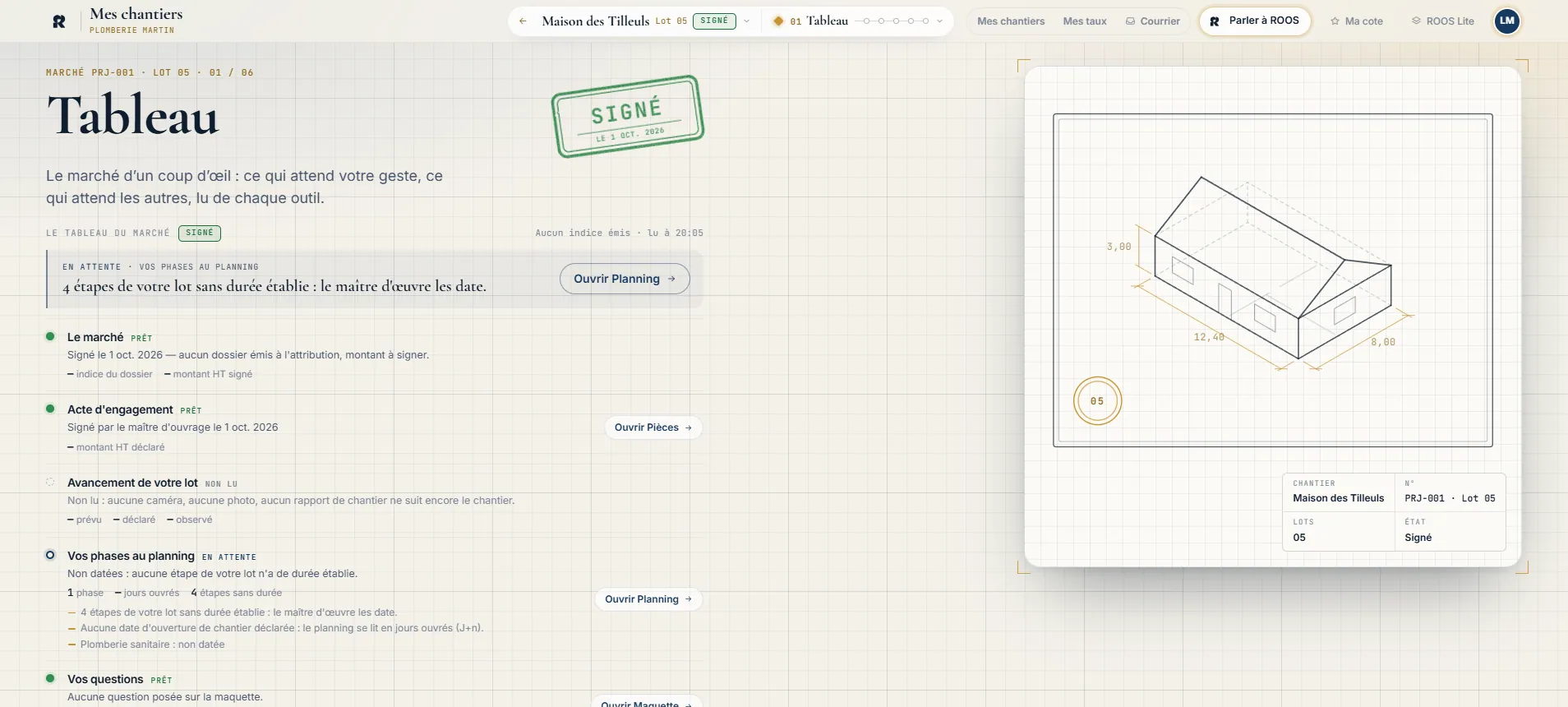
Task: Click the star icon of Ma cote
Action: click(x=1335, y=21)
